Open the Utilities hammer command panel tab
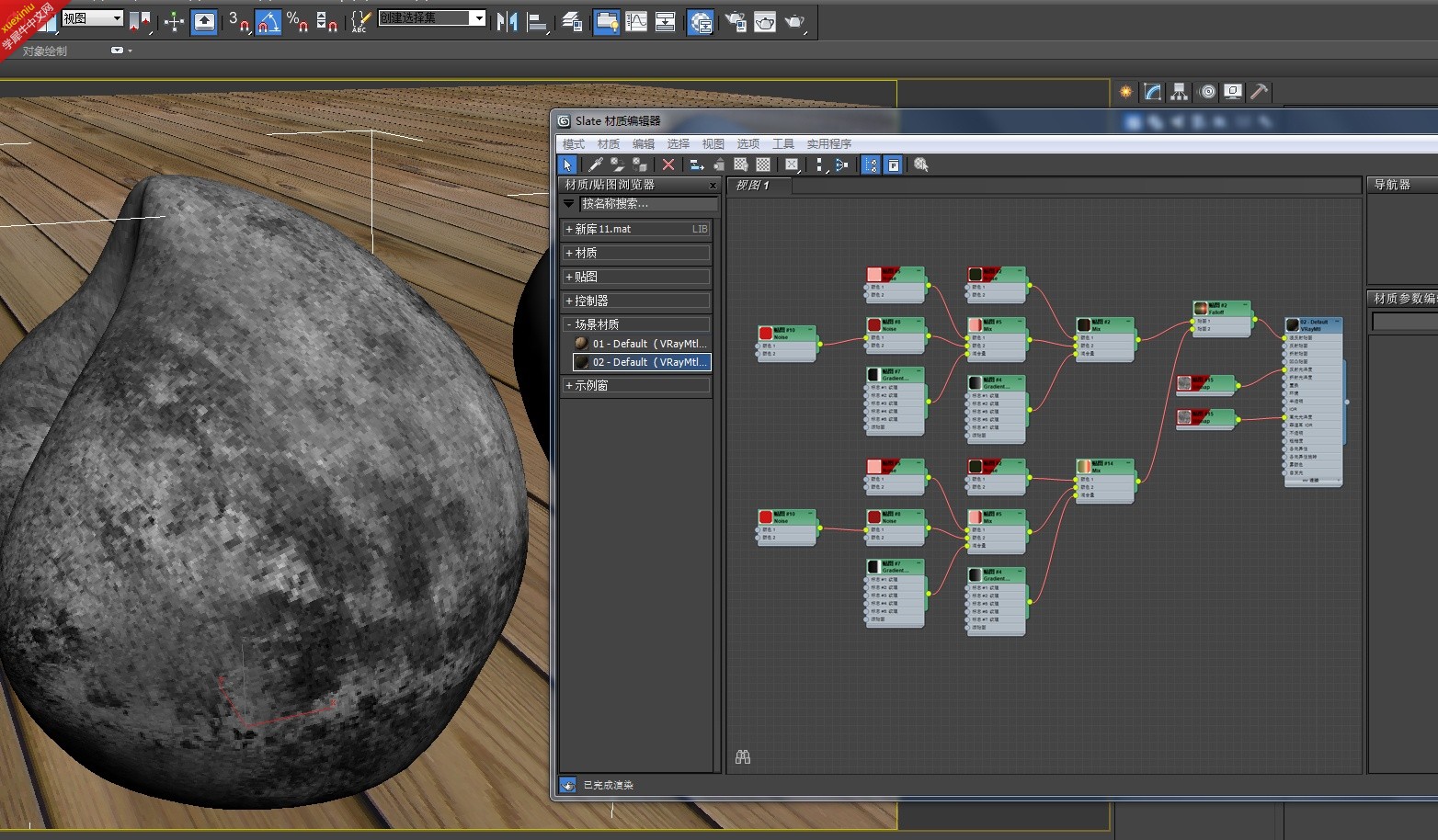 (x=1260, y=92)
